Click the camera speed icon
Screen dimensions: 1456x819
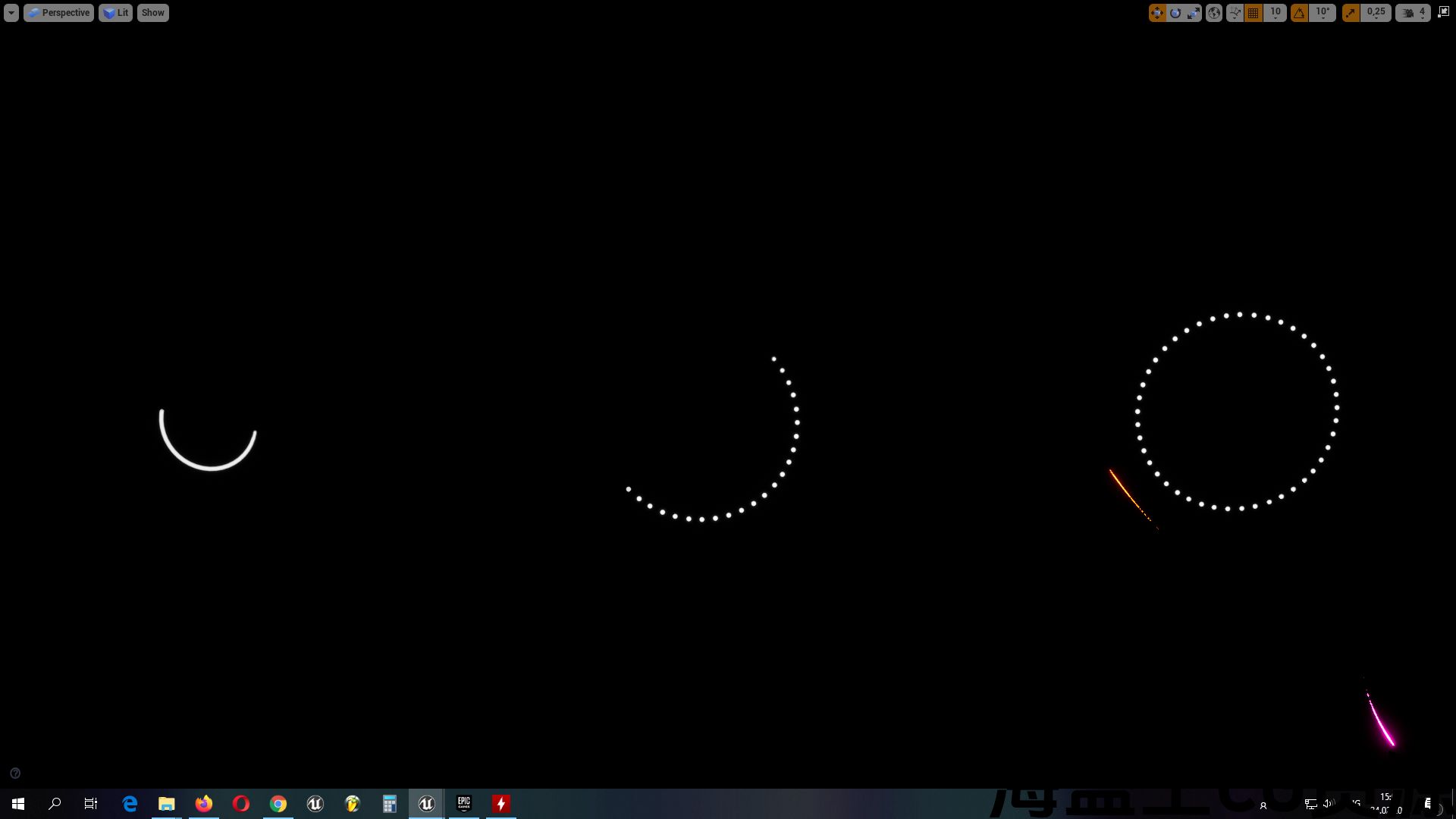[1408, 13]
